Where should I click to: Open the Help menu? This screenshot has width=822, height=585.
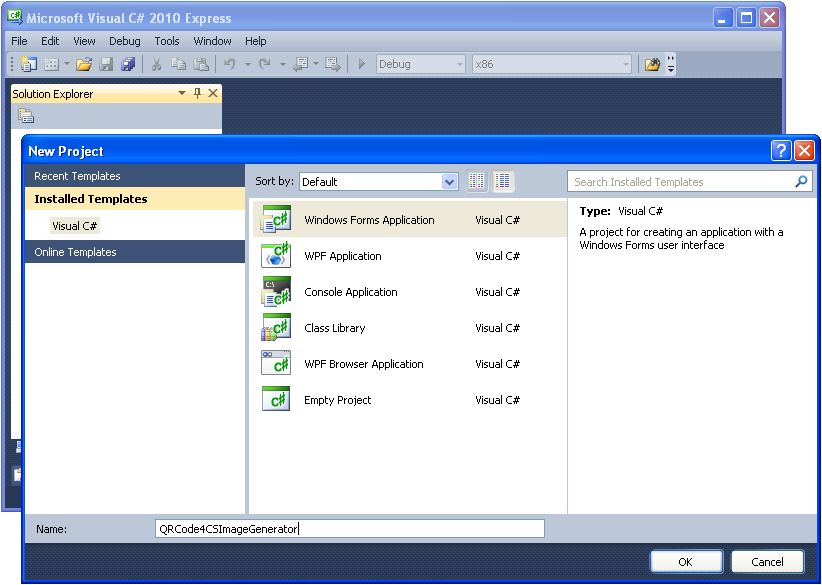coord(256,41)
